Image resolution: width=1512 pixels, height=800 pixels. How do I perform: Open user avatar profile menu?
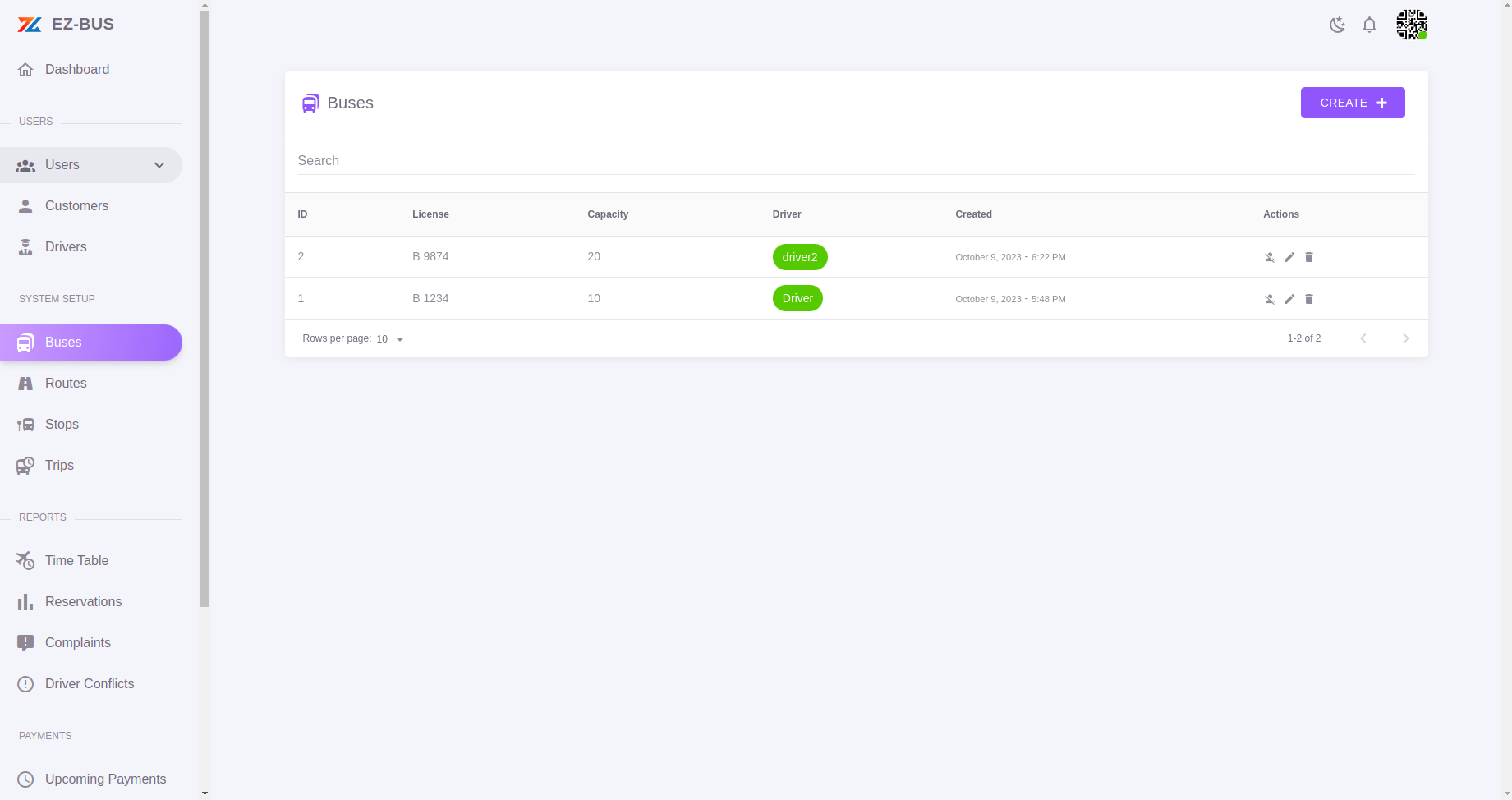(x=1412, y=25)
